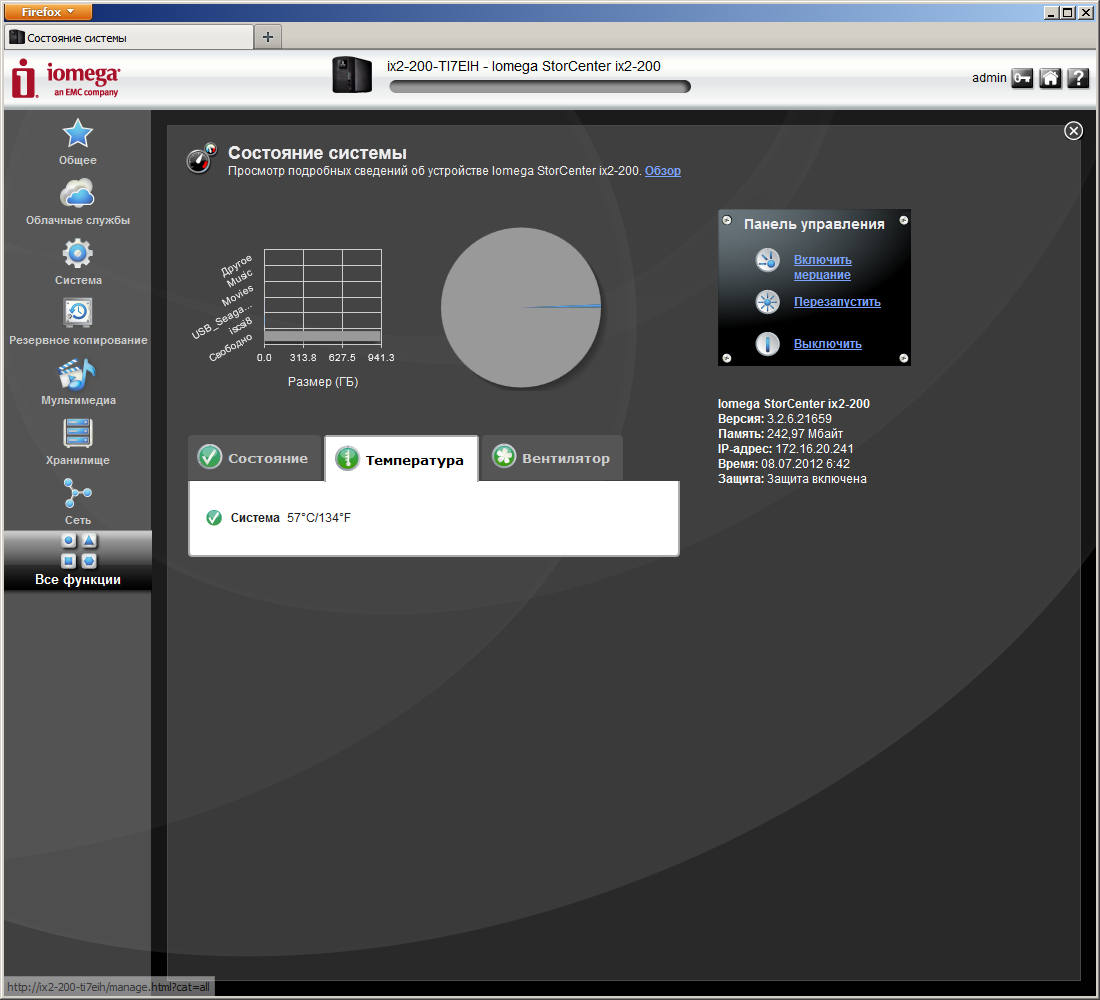1100x1000 pixels.
Task: Click the Память 242,97 Мбайт line
Action: pos(780,434)
